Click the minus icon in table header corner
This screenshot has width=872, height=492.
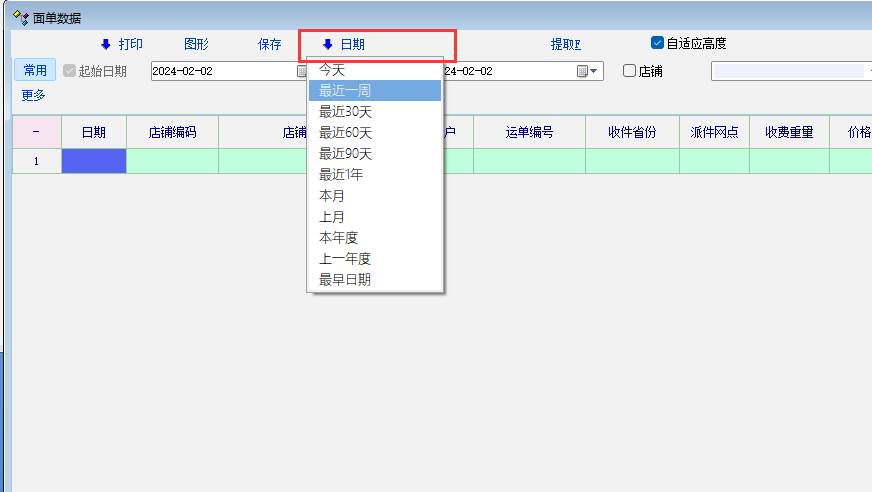pos(36,132)
